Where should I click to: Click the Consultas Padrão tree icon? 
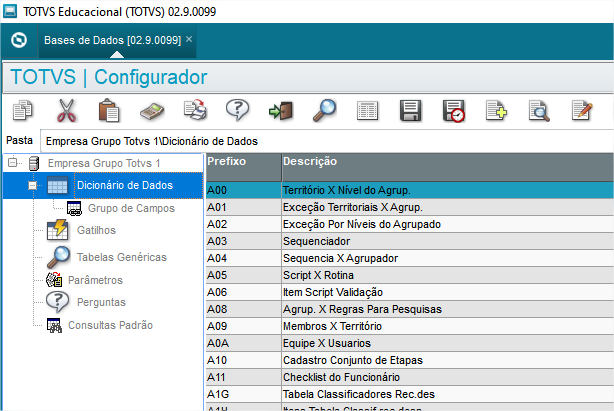54,325
